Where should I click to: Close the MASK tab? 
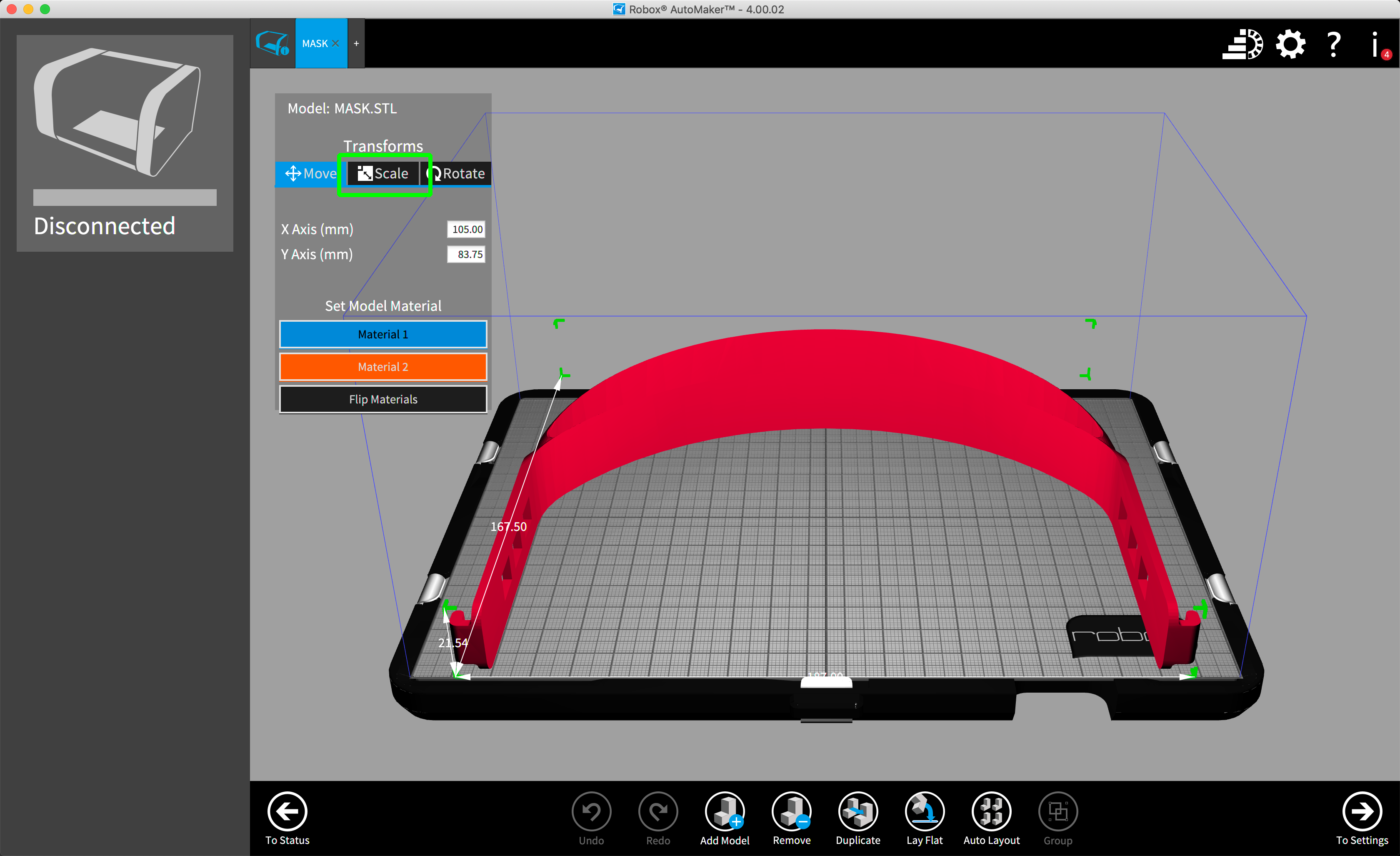336,44
